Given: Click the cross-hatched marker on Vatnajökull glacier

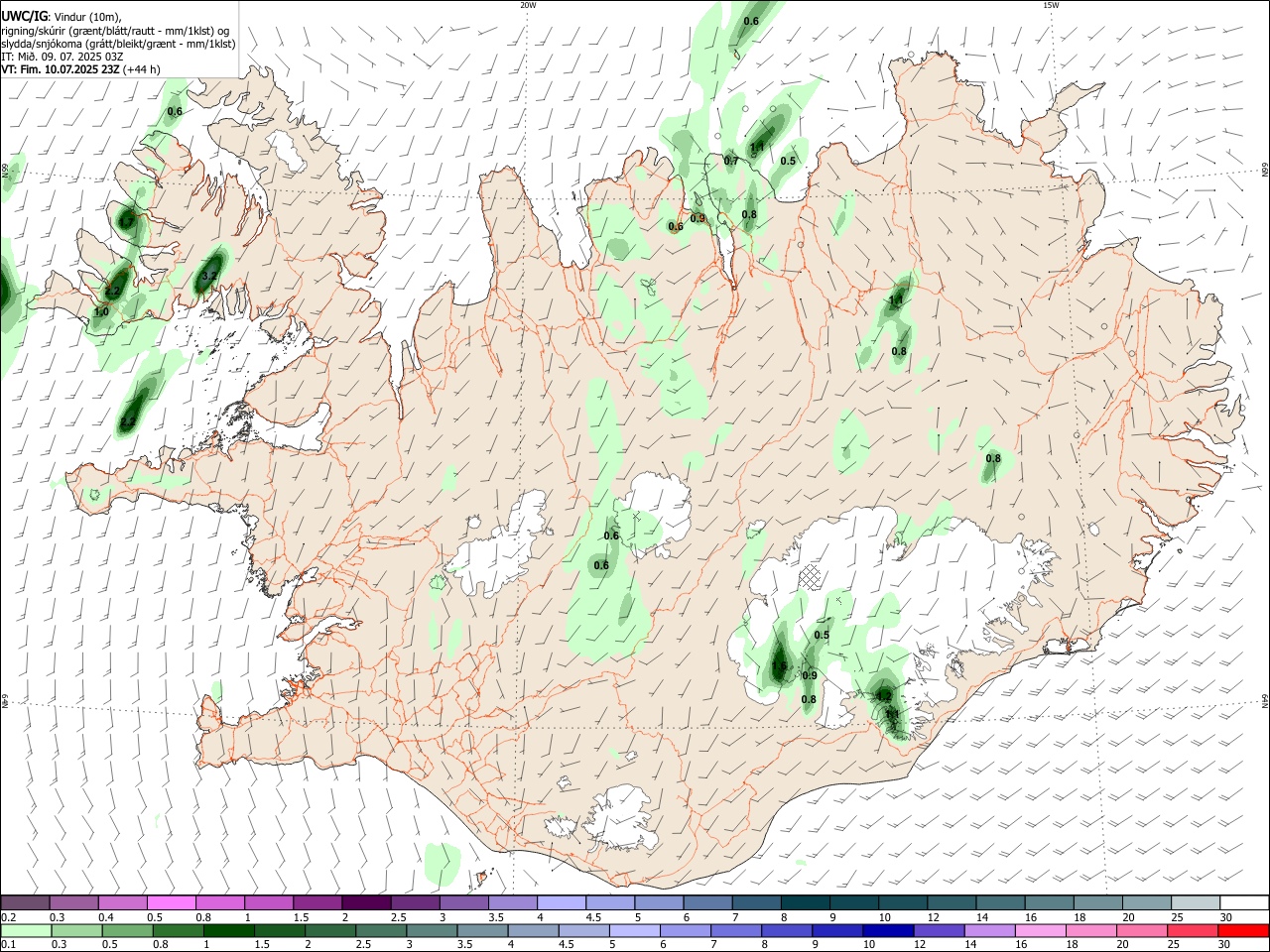Looking at the screenshot, I should pyautogui.click(x=813, y=576).
